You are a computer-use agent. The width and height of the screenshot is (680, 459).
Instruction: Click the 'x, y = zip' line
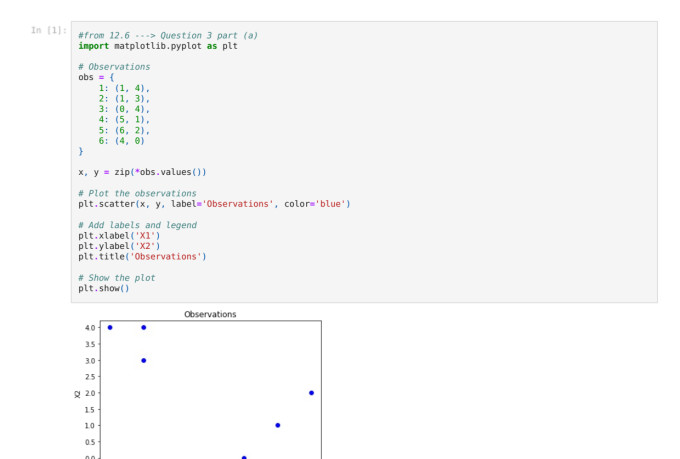142,172
